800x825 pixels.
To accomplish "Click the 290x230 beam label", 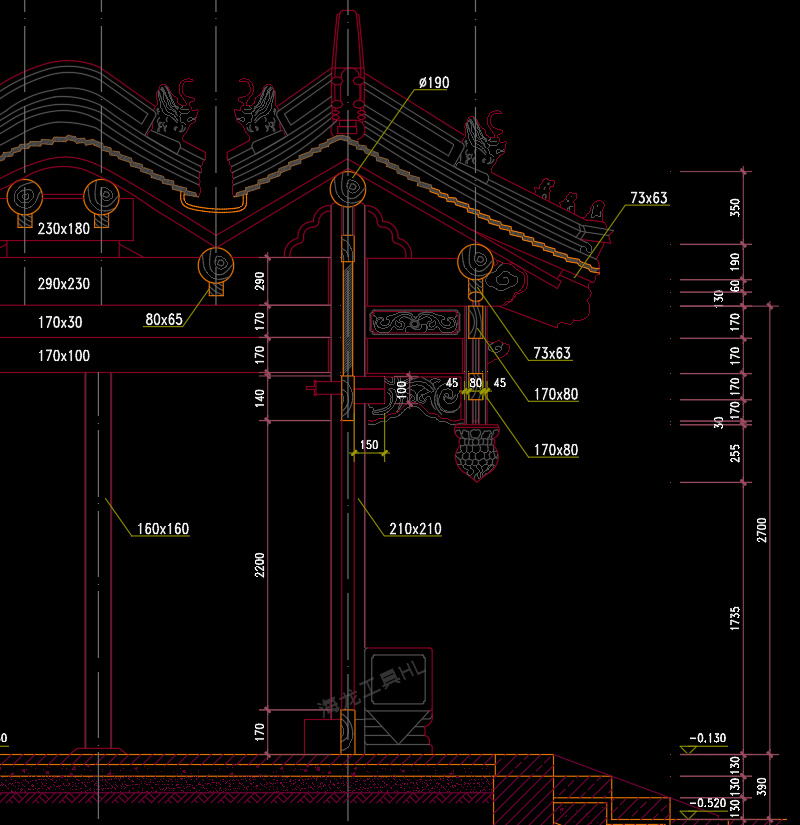I will pos(63,284).
